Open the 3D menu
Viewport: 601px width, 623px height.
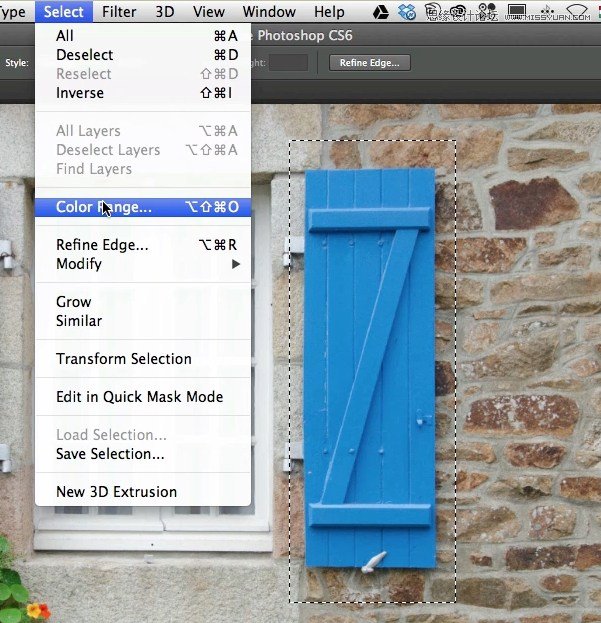165,12
